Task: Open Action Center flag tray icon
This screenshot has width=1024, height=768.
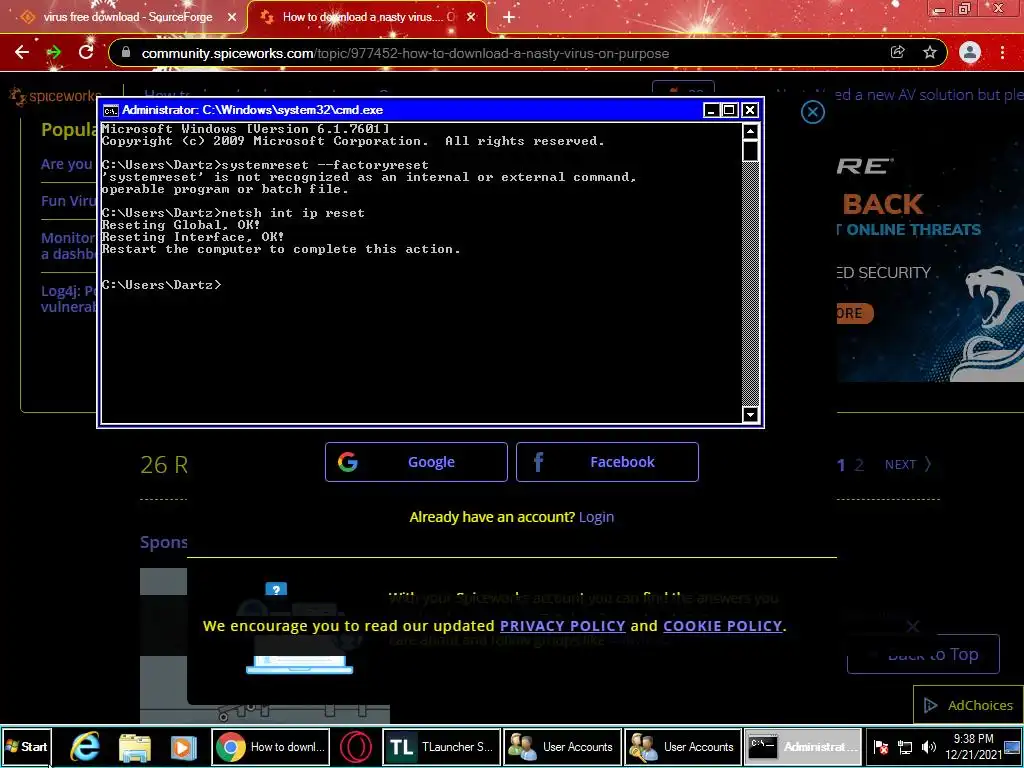Action: [x=881, y=747]
